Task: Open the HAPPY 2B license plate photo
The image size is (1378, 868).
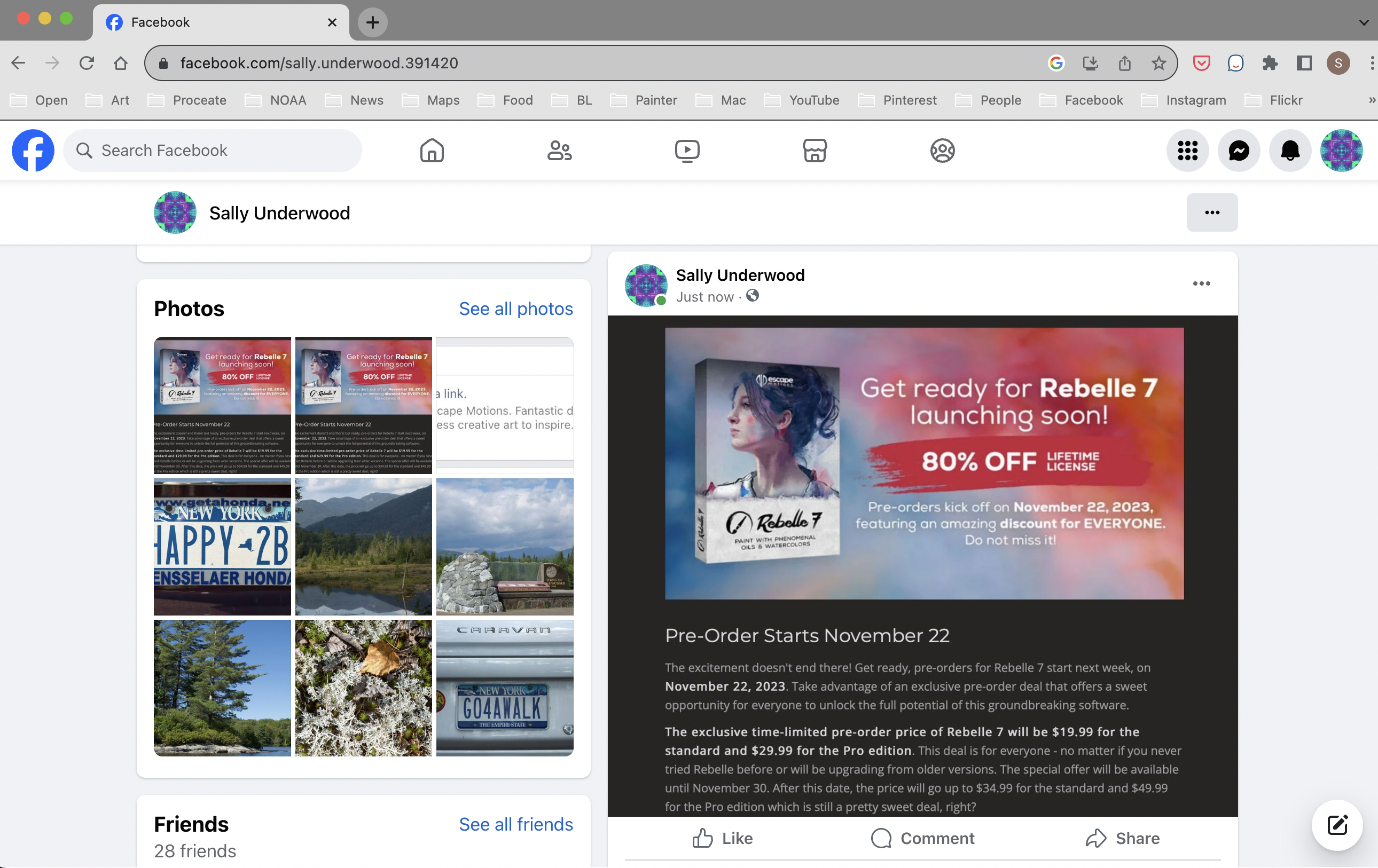Action: 222,547
